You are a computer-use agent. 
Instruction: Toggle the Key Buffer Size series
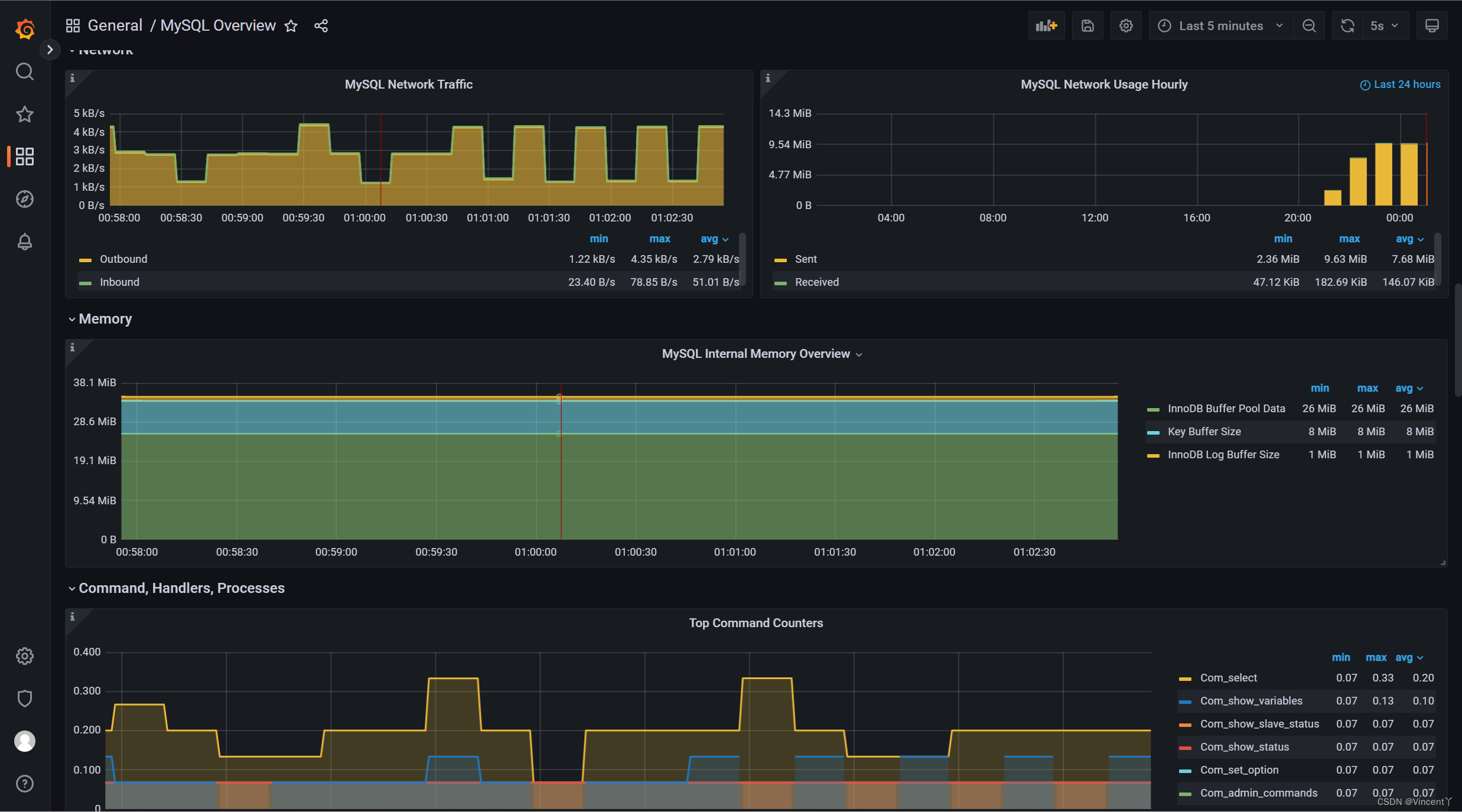pos(1204,432)
